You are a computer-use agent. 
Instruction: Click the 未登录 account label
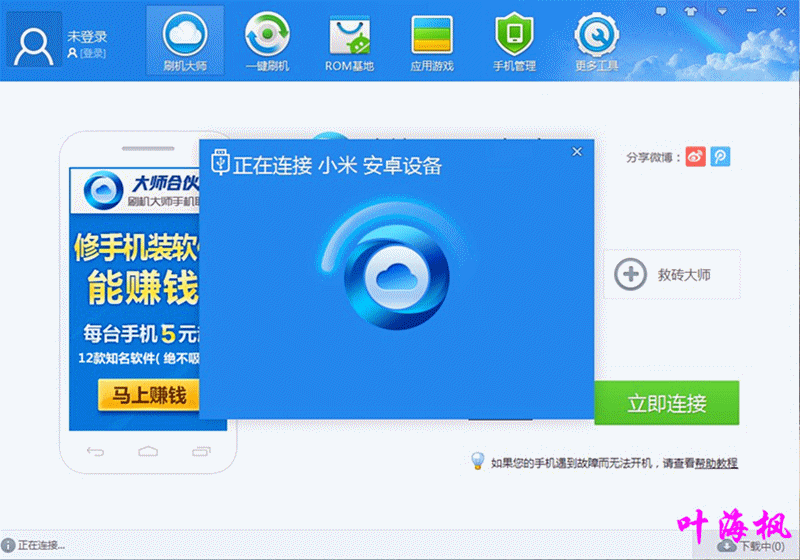(87, 37)
